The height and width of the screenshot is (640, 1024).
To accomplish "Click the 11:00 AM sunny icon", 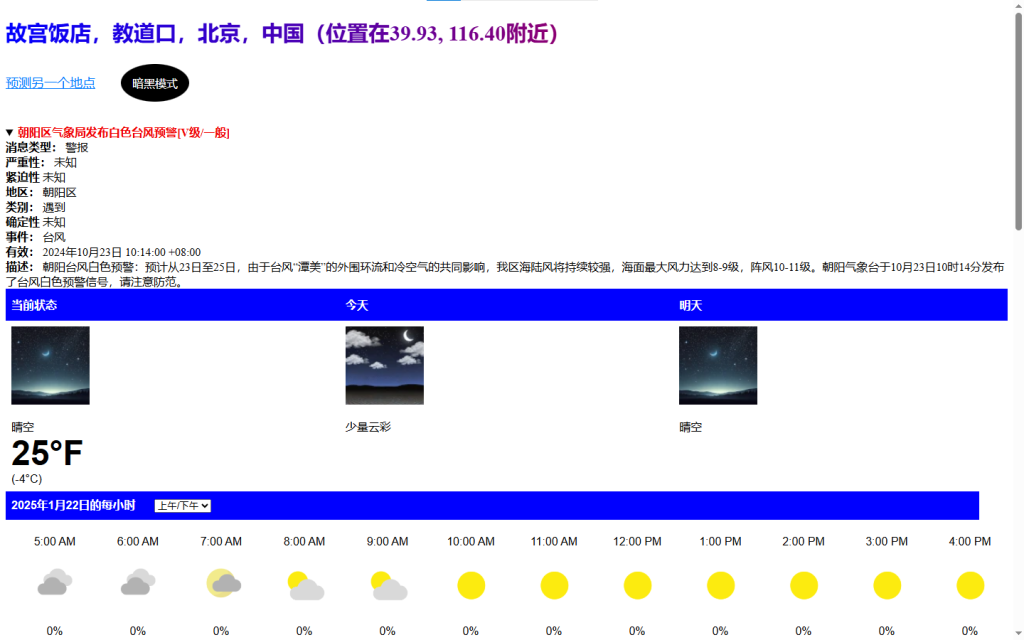I will click(x=554, y=585).
